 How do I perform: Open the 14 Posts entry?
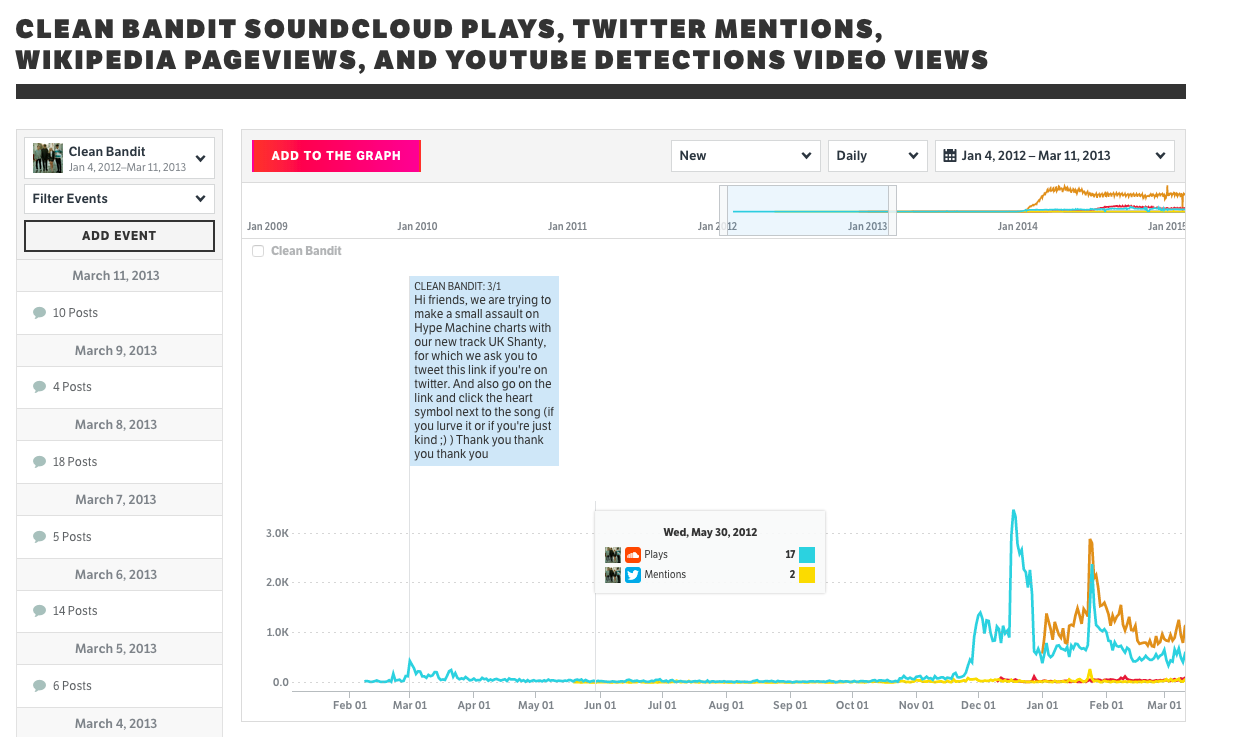click(x=120, y=611)
